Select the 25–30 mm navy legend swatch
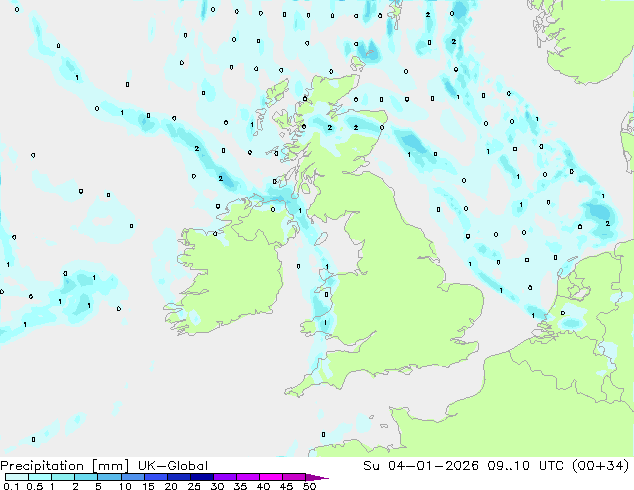The image size is (634, 490). pos(201,477)
